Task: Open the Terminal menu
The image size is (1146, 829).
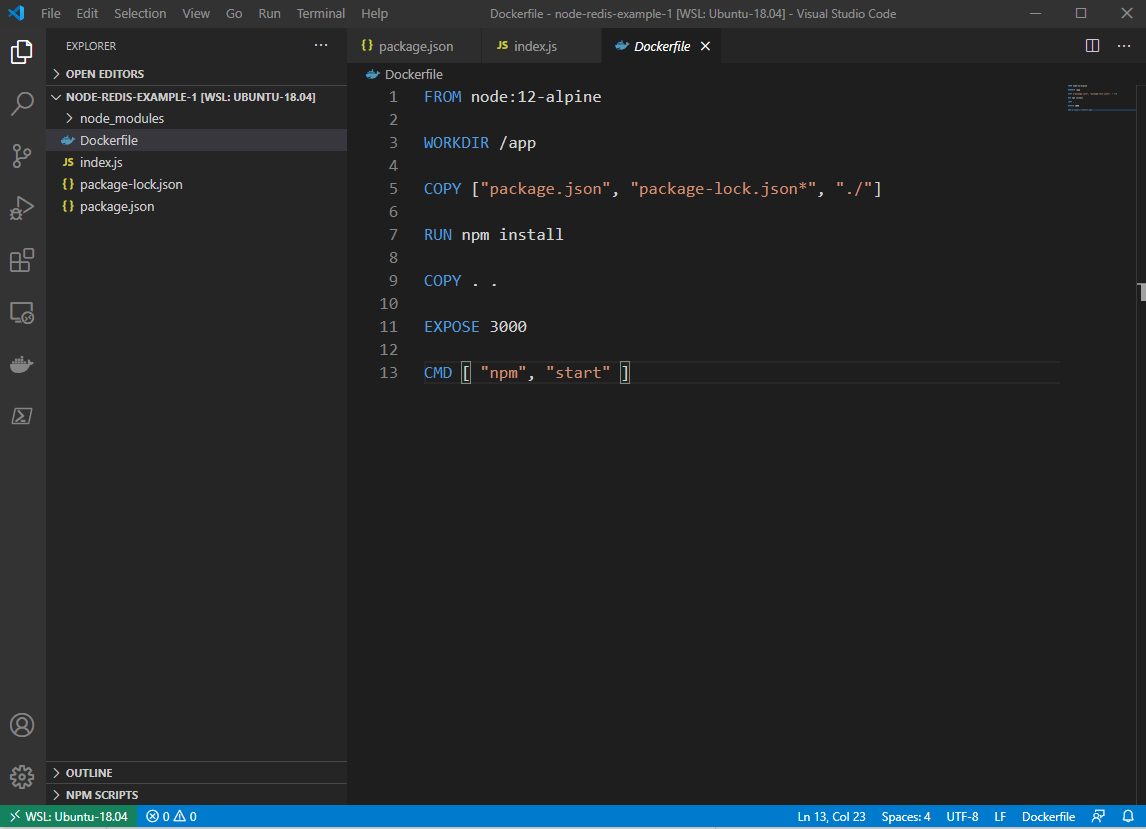Action: point(320,13)
